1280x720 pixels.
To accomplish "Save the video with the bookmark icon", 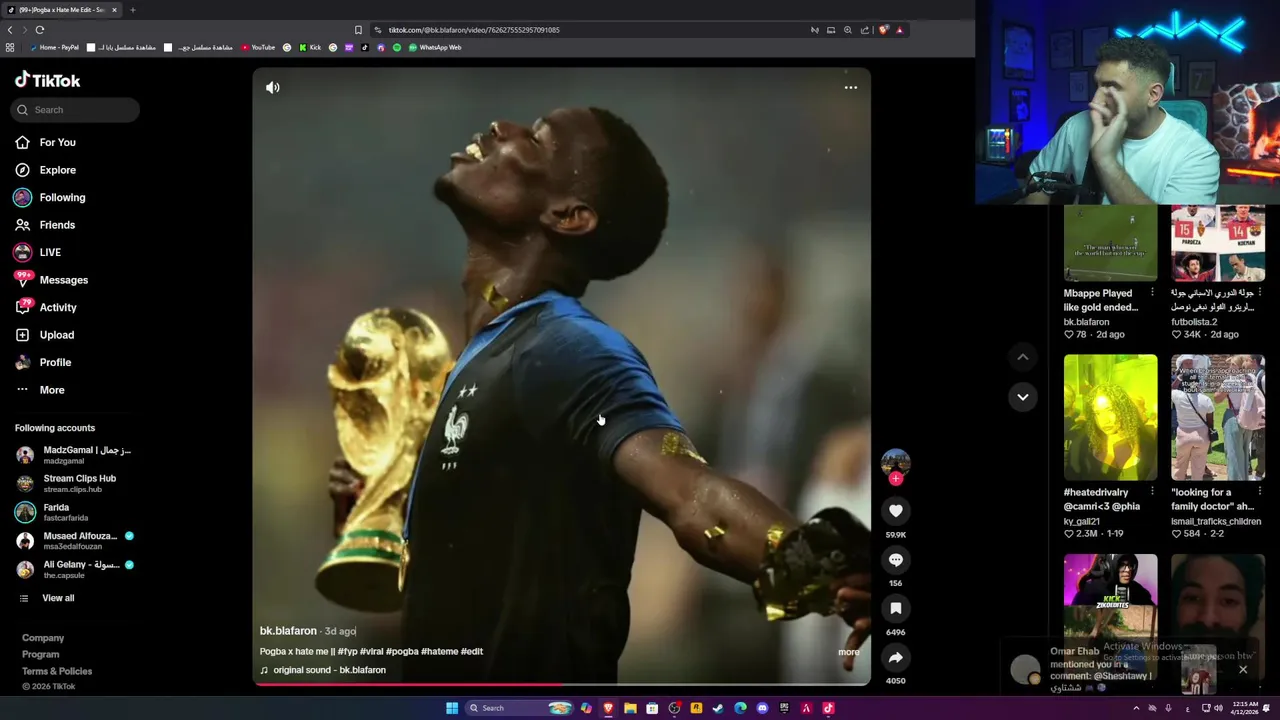I will 896,608.
